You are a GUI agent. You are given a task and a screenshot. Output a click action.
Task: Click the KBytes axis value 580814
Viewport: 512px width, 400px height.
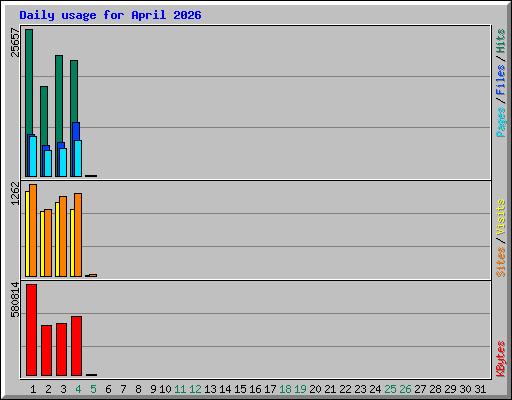15,300
